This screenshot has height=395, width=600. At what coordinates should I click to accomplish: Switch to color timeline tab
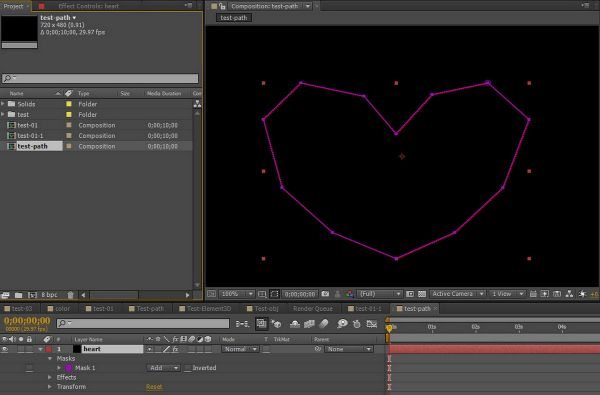pyautogui.click(x=59, y=308)
